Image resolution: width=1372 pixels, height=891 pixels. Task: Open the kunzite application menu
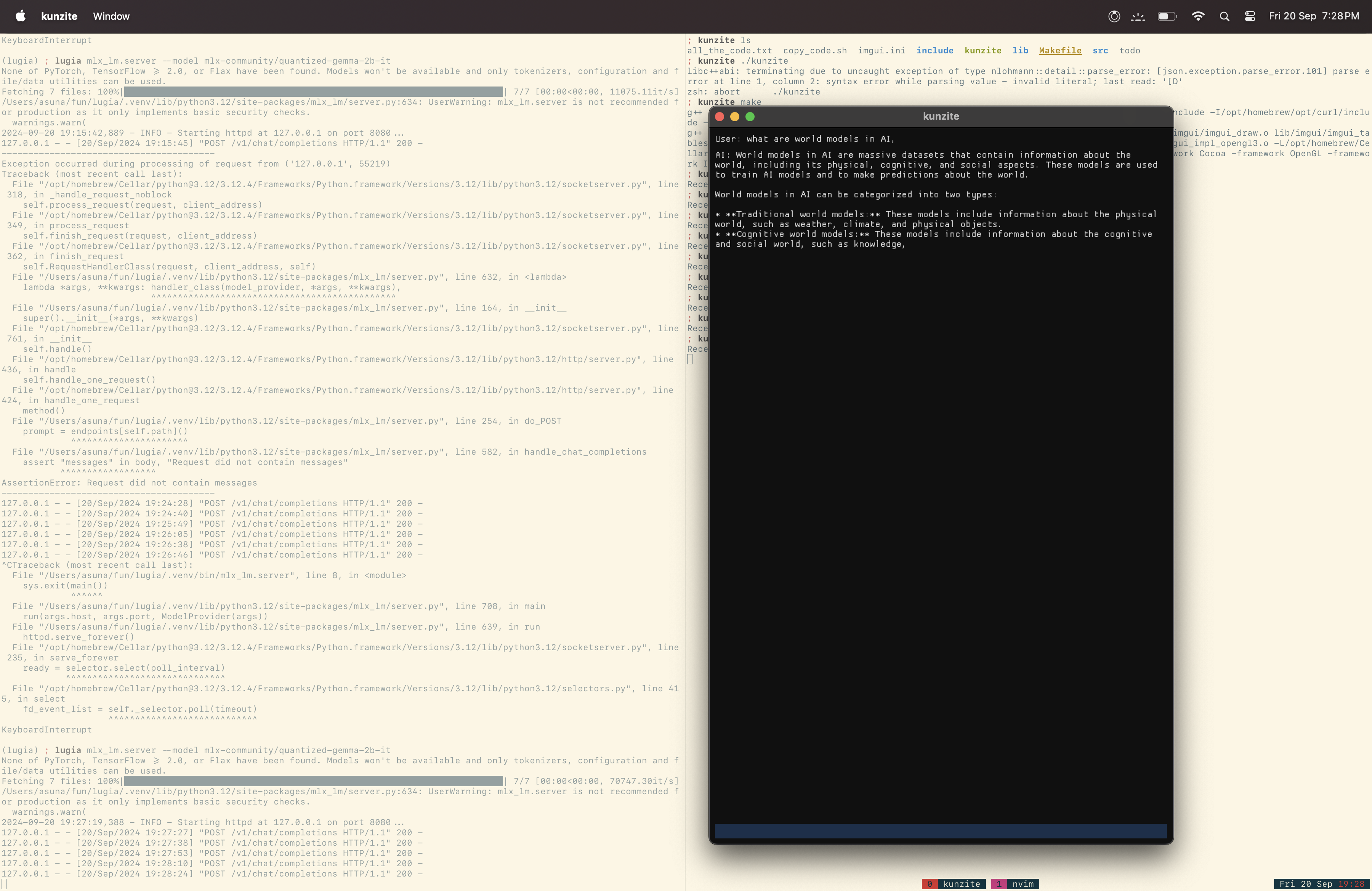[x=59, y=16]
